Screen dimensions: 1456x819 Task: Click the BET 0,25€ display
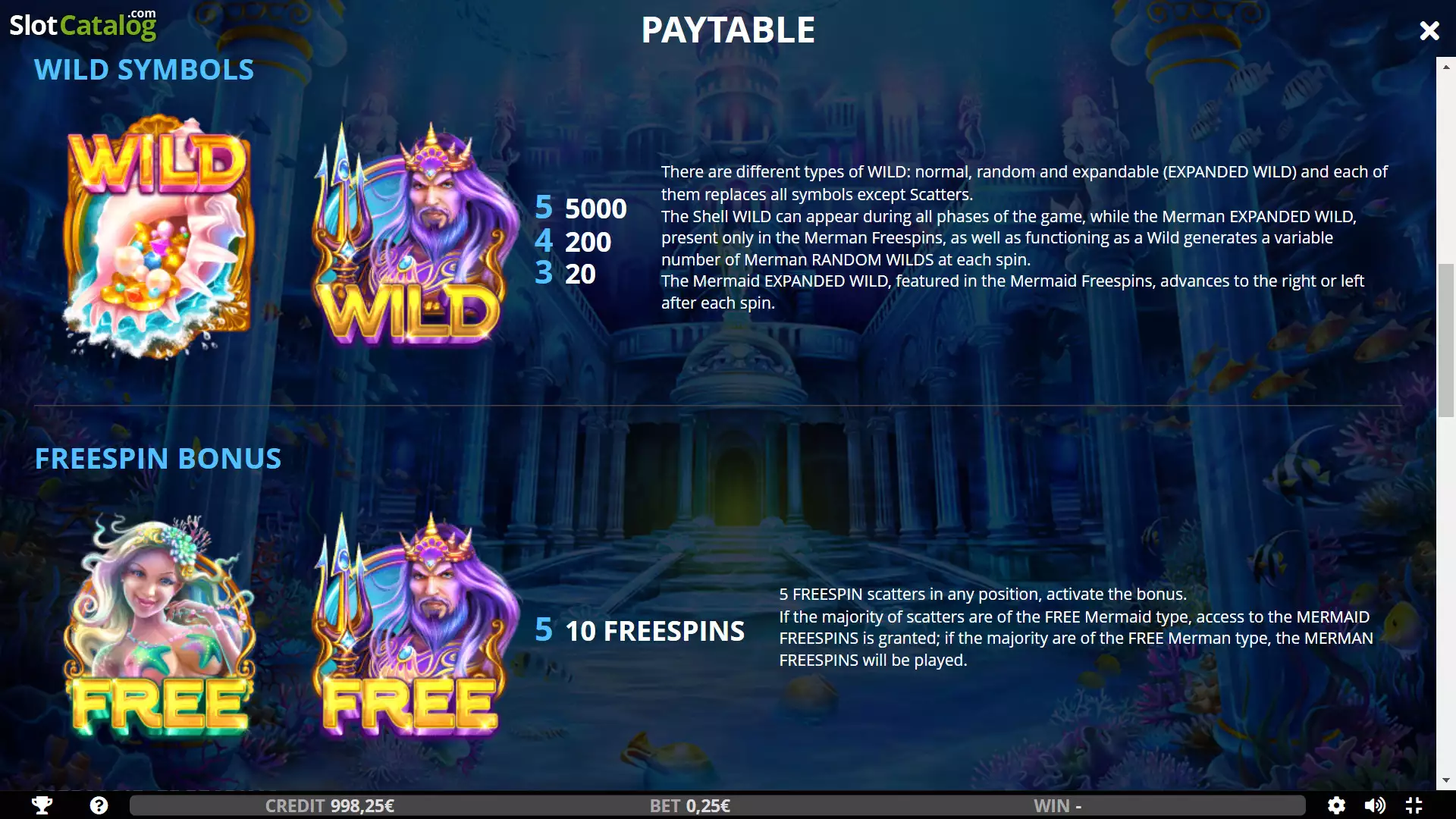689,805
